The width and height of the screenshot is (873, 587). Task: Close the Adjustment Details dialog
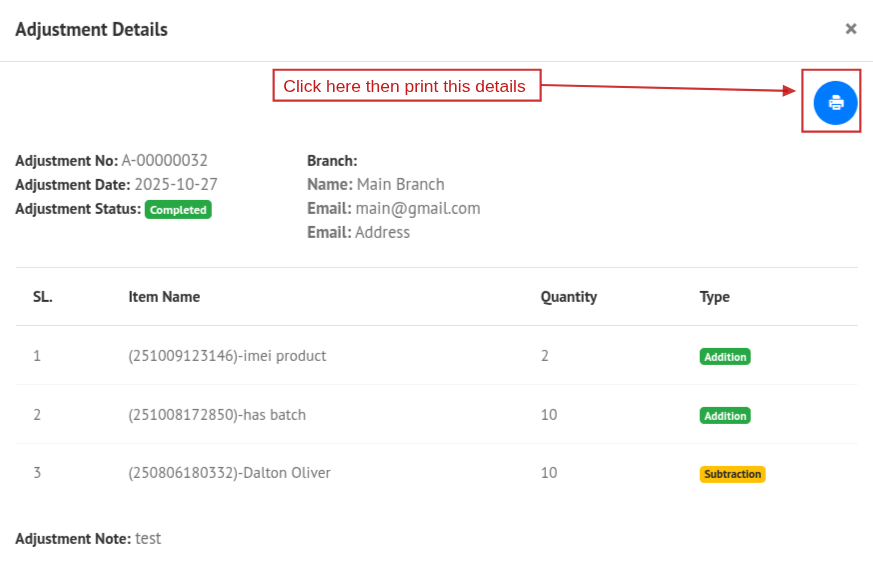coord(851,29)
